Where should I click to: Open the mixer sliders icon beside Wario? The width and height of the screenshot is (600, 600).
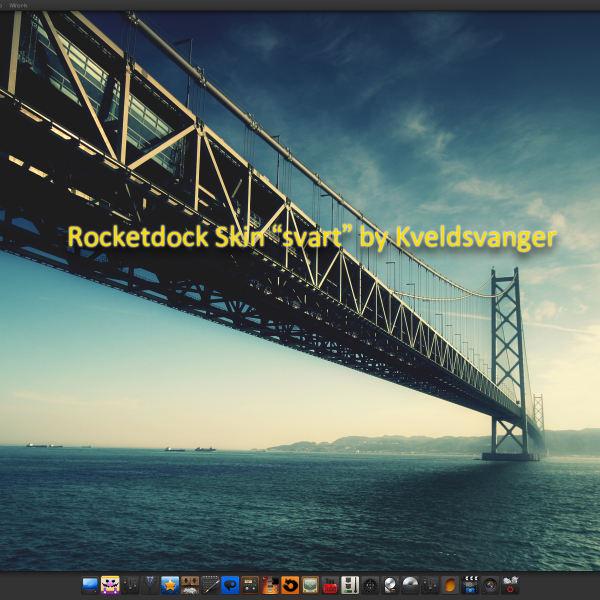(x=130, y=585)
